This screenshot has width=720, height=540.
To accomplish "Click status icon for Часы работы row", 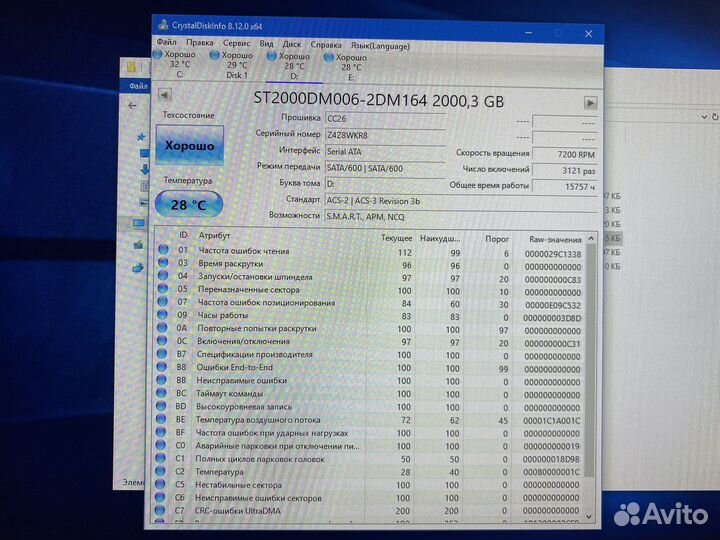I will point(162,314).
